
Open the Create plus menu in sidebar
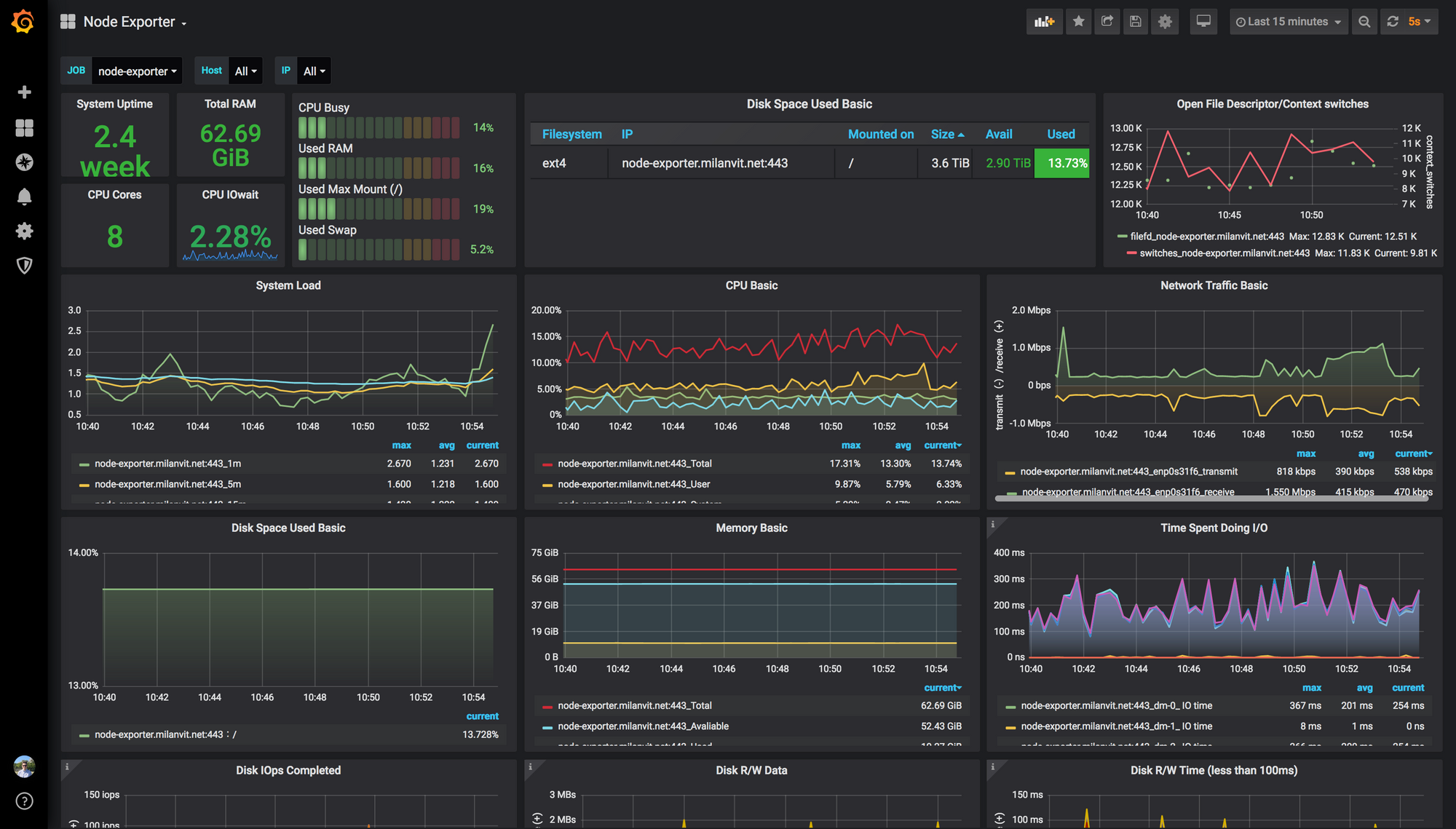pos(24,92)
